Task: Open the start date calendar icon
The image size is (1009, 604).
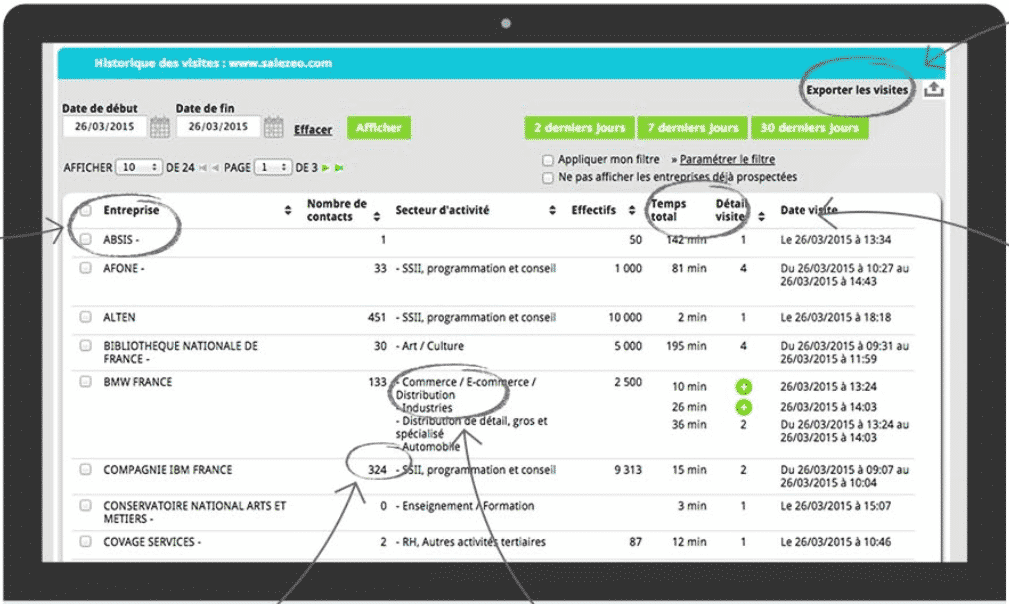Action: 160,127
